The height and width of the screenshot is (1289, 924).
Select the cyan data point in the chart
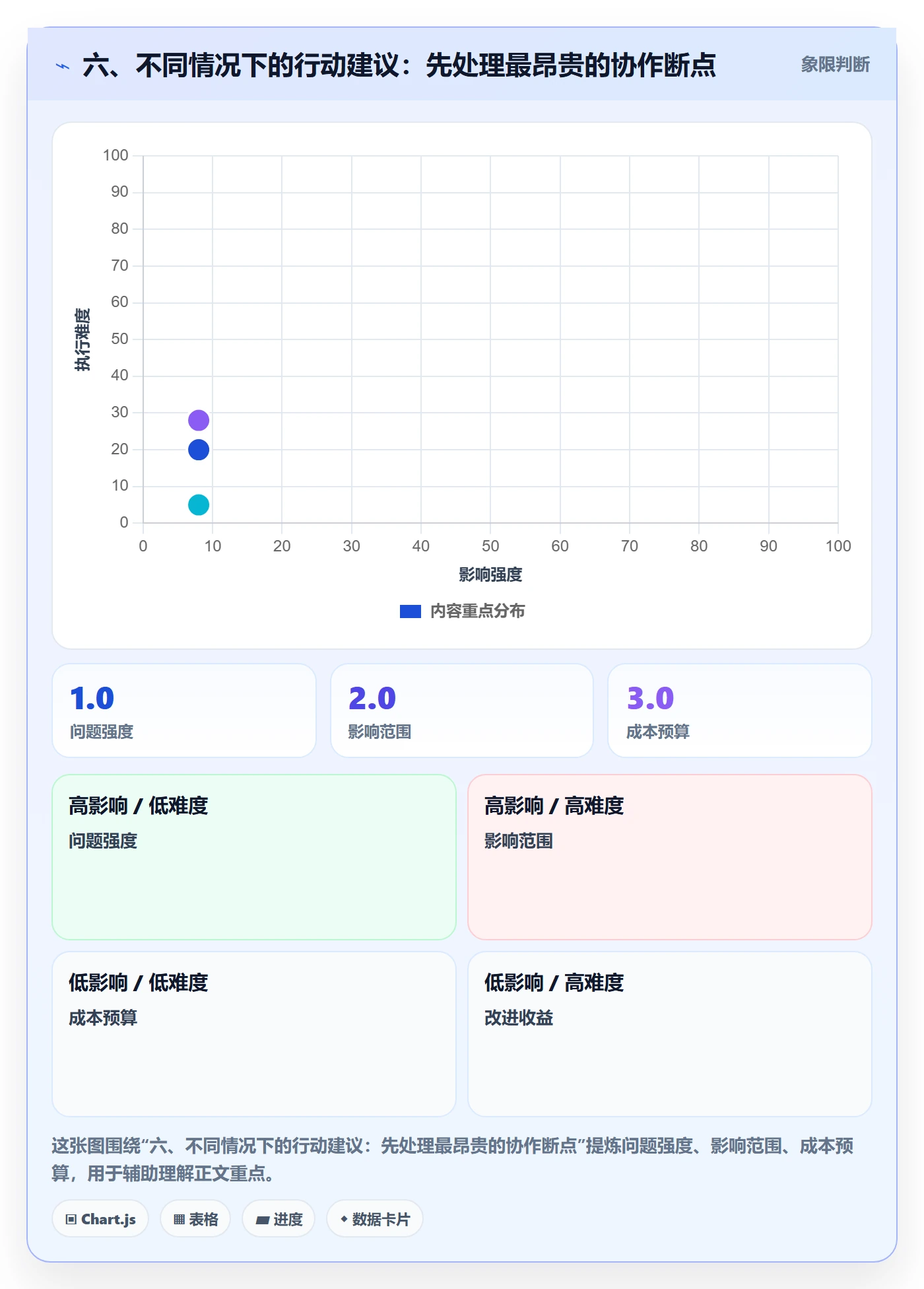point(199,505)
